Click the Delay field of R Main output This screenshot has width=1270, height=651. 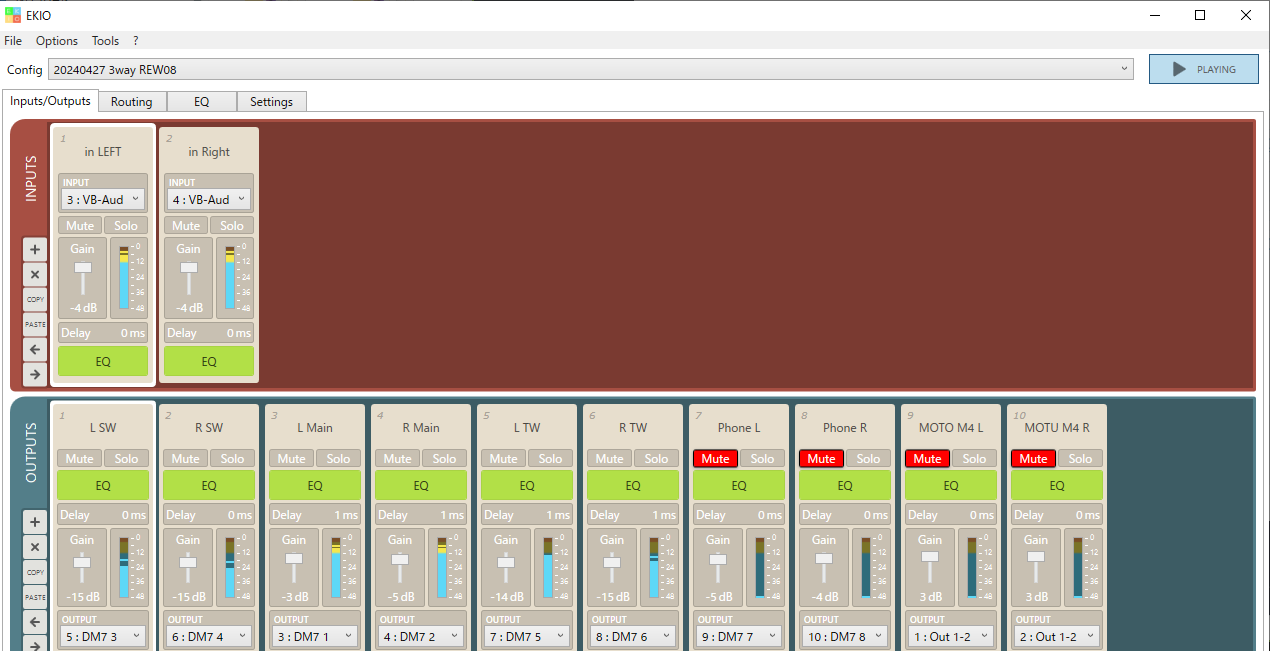[421, 515]
